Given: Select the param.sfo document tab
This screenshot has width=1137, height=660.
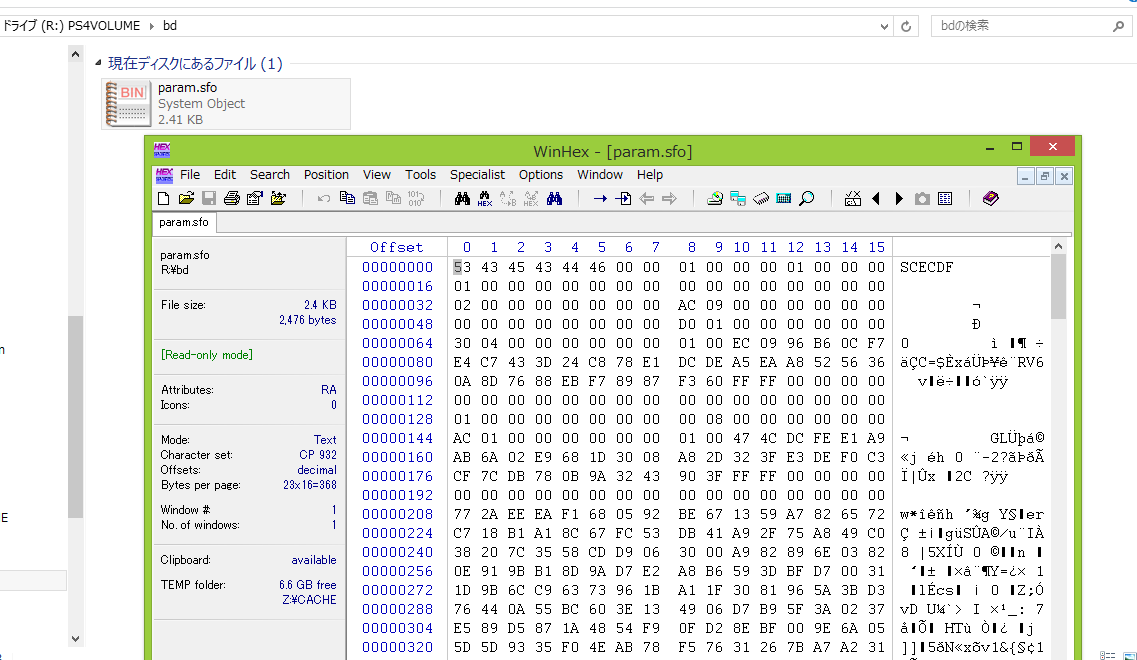Looking at the screenshot, I should pyautogui.click(x=184, y=222).
